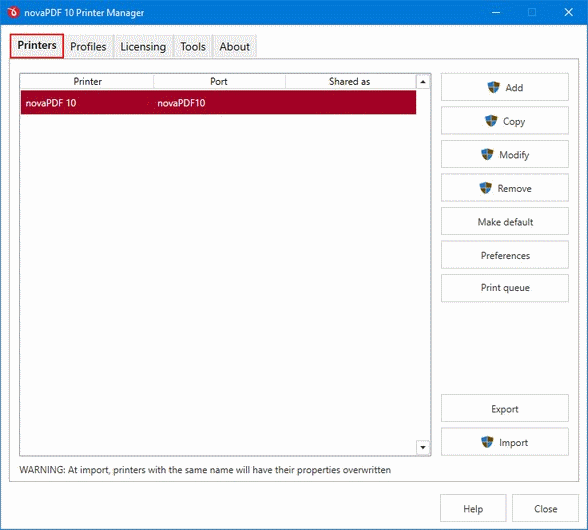This screenshot has width=588, height=530.
Task: Switch to the Printers tab
Action: tap(37, 46)
